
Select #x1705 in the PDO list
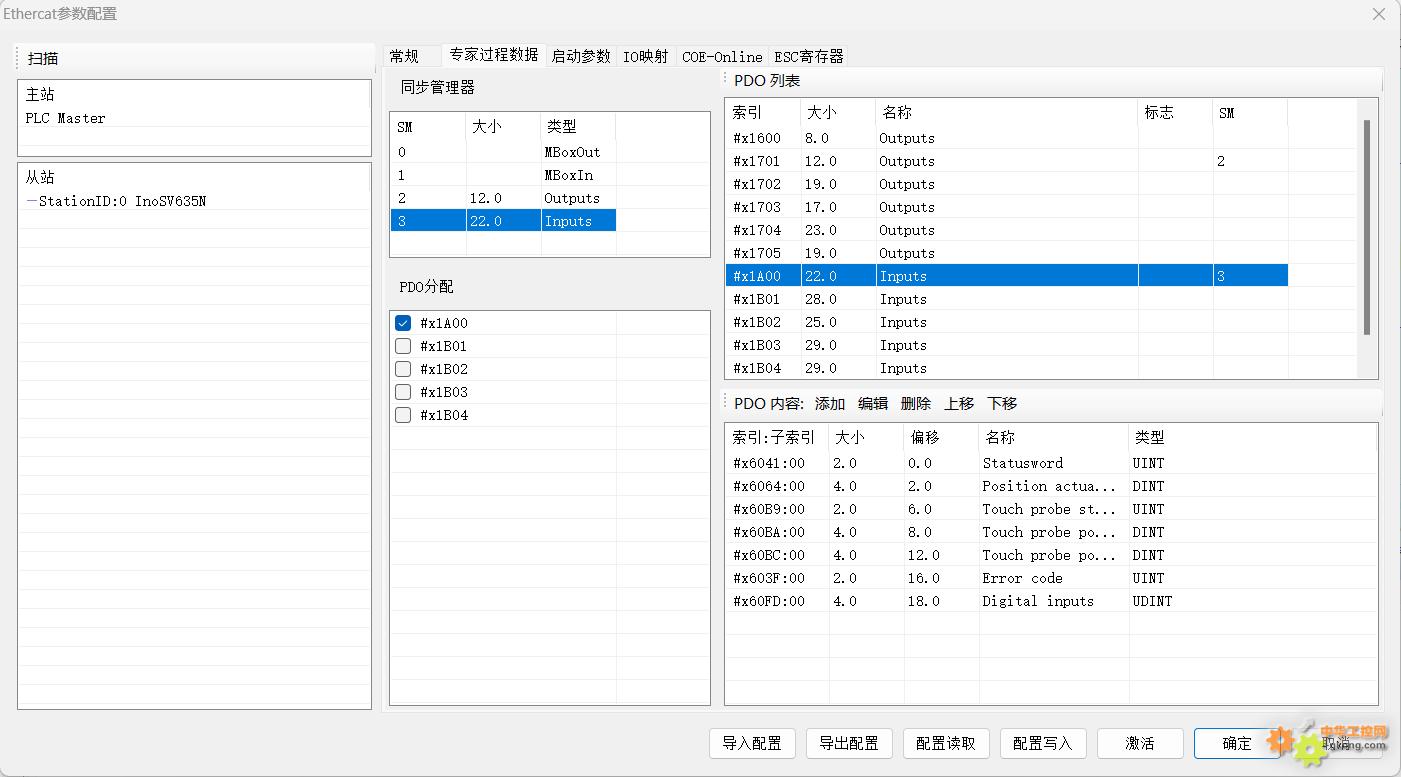point(1007,253)
